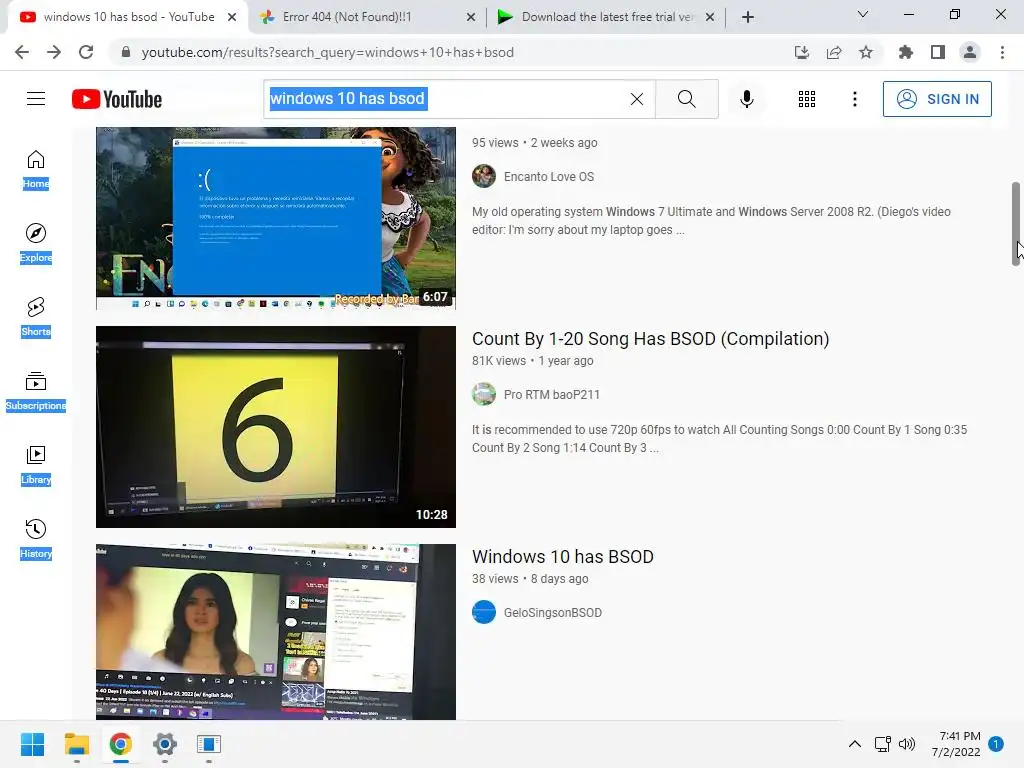
Task: Open Library in the YouTube sidebar
Action: [36, 466]
